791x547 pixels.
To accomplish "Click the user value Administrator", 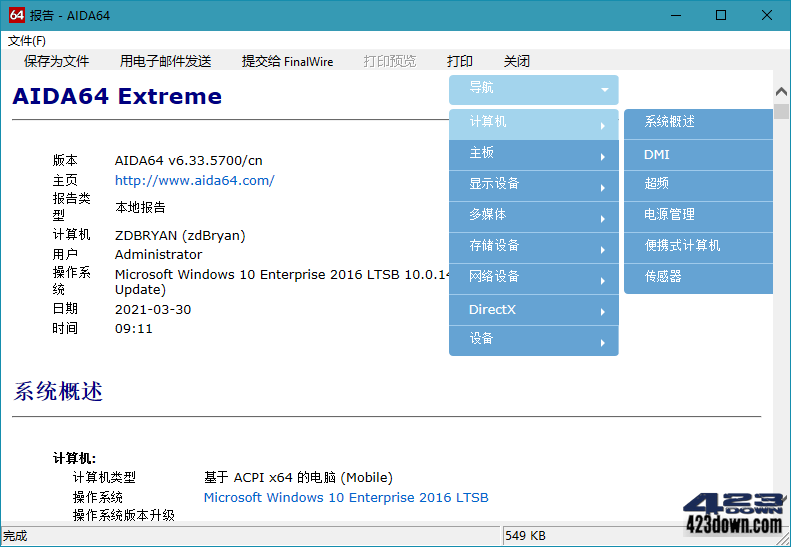I will 158,254.
